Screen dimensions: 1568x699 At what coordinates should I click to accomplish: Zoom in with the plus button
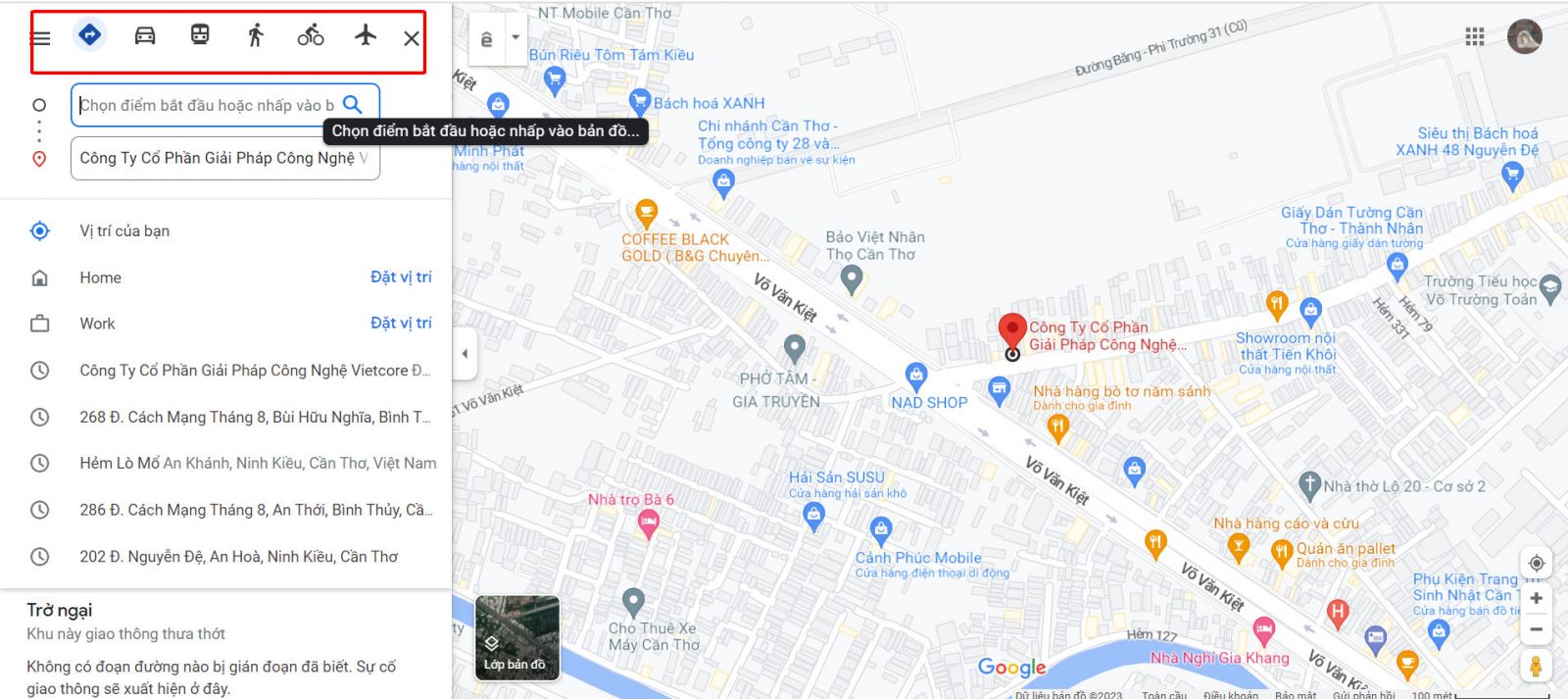point(1536,598)
